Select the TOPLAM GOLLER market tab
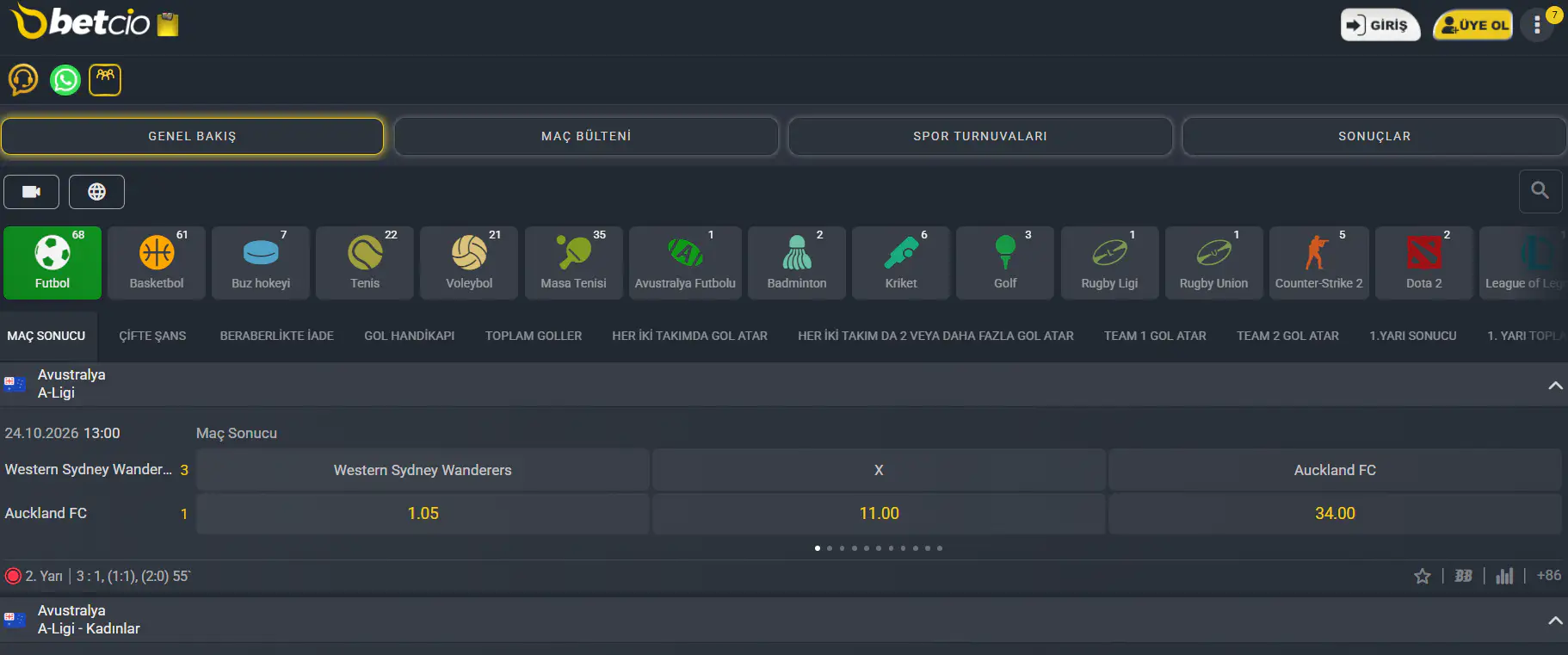Screen dimensions: 1568x655 coord(534,336)
